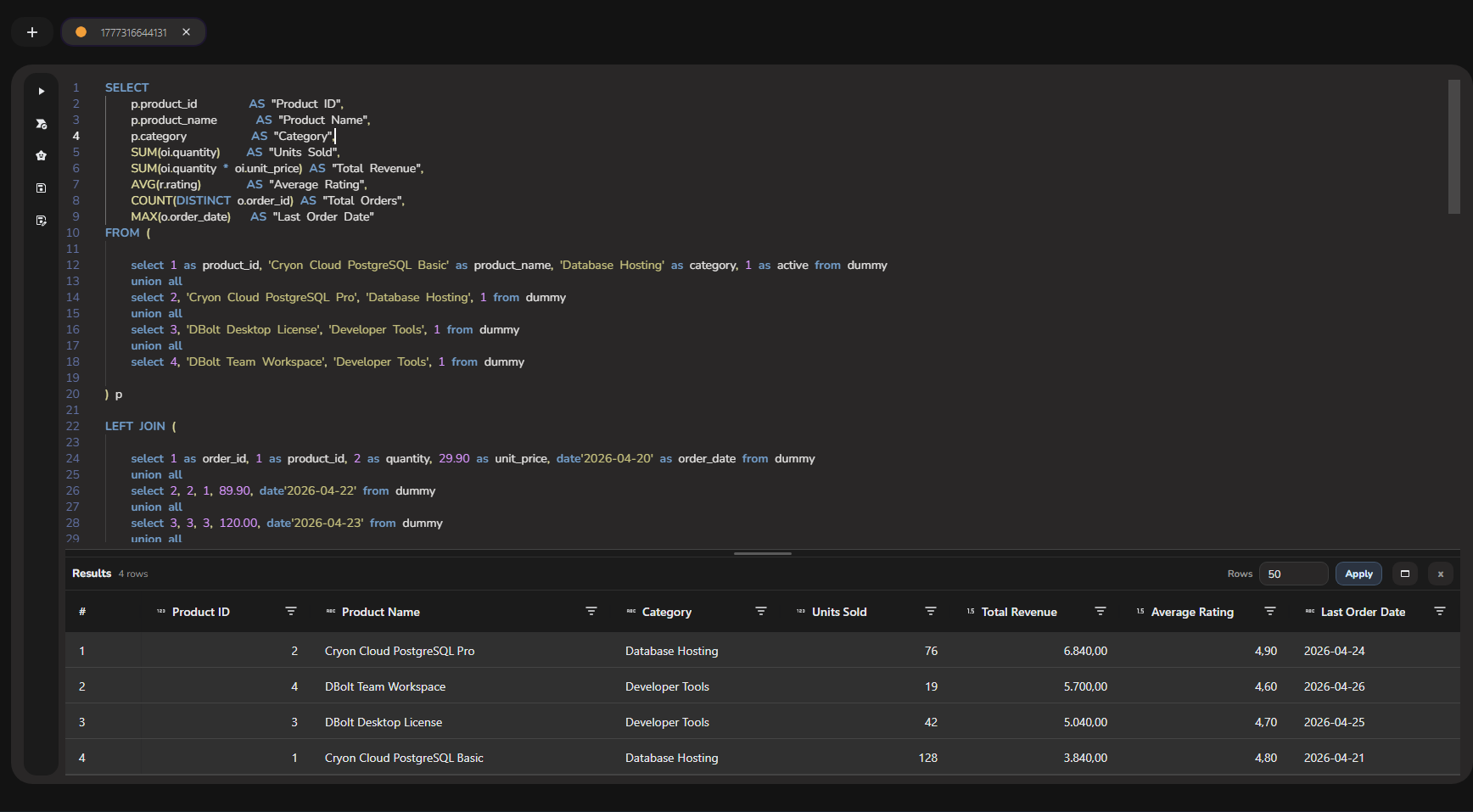
Task: Click 'MAX(o.order_date)' on line 9
Action: point(181,216)
